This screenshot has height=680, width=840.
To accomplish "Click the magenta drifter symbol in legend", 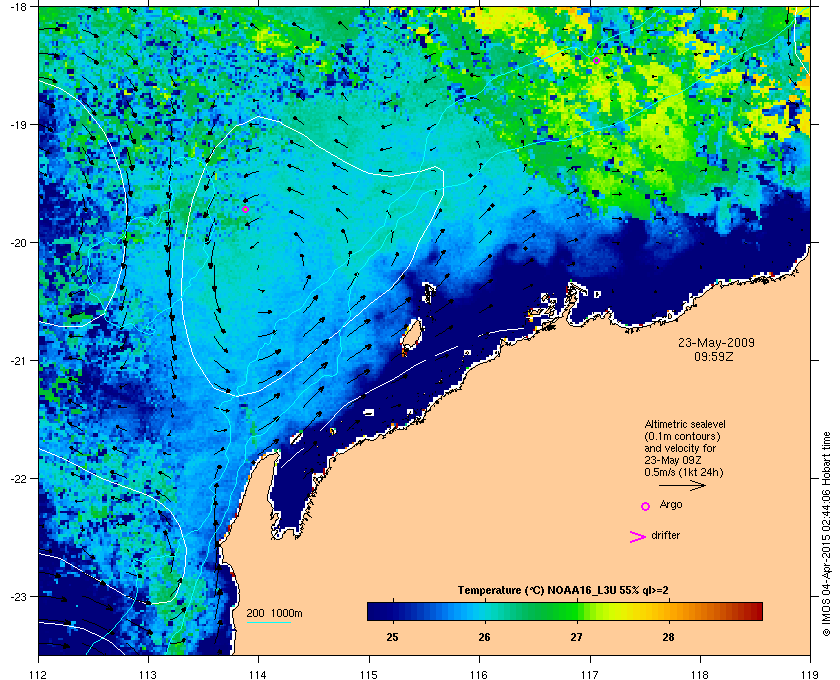I will 638,537.
